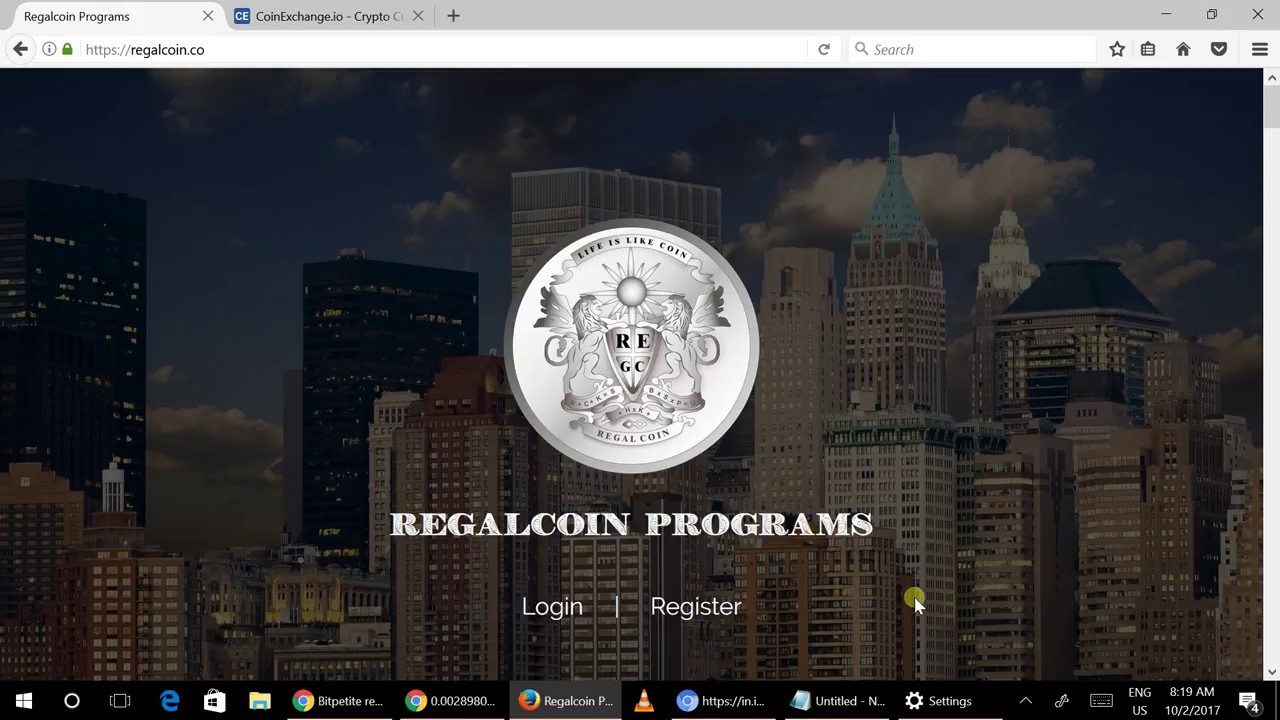Open pen workspace tray icon
Viewport: 1280px width, 720px height.
1062,701
